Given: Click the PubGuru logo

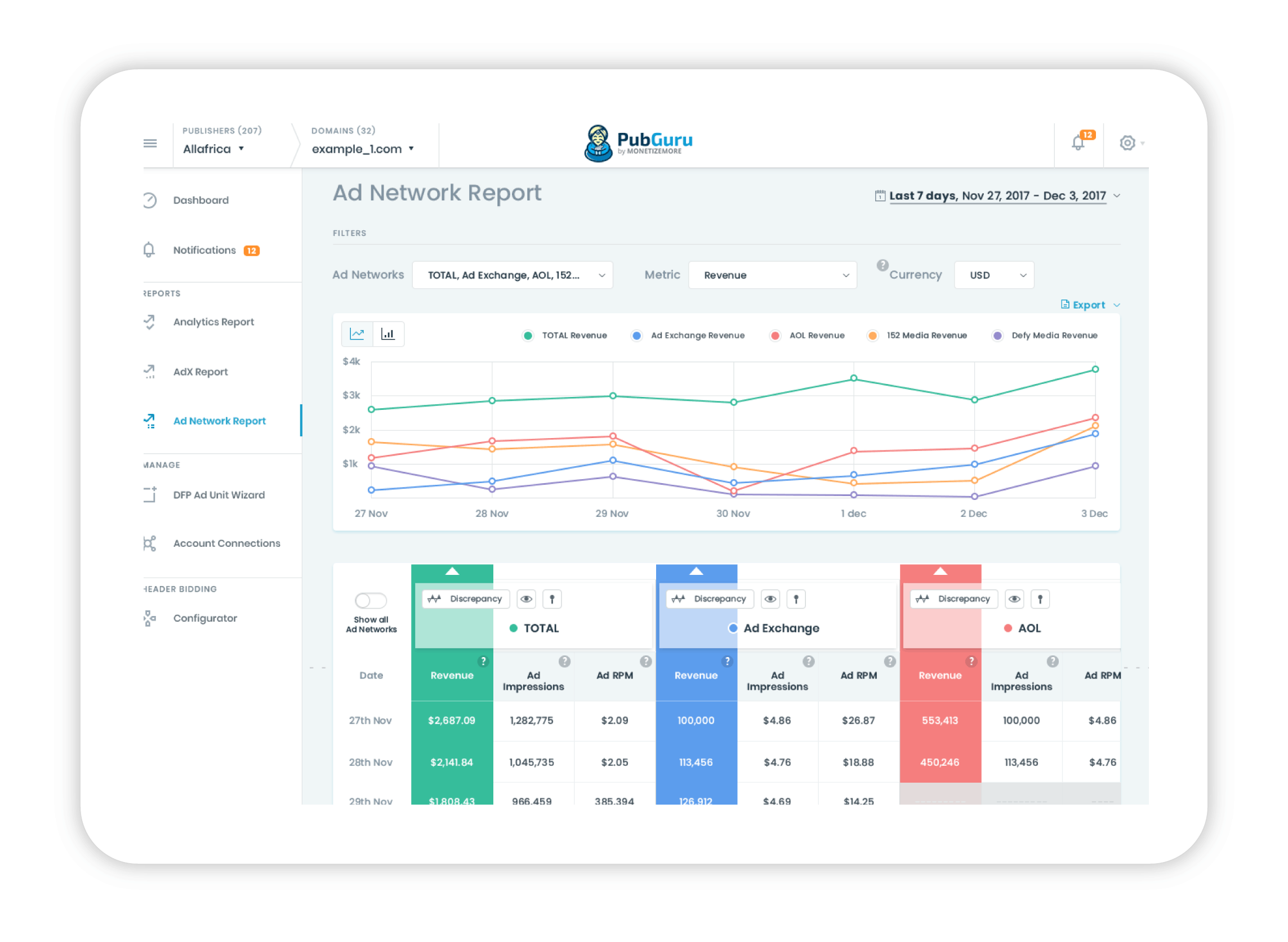Looking at the screenshot, I should coord(639,143).
